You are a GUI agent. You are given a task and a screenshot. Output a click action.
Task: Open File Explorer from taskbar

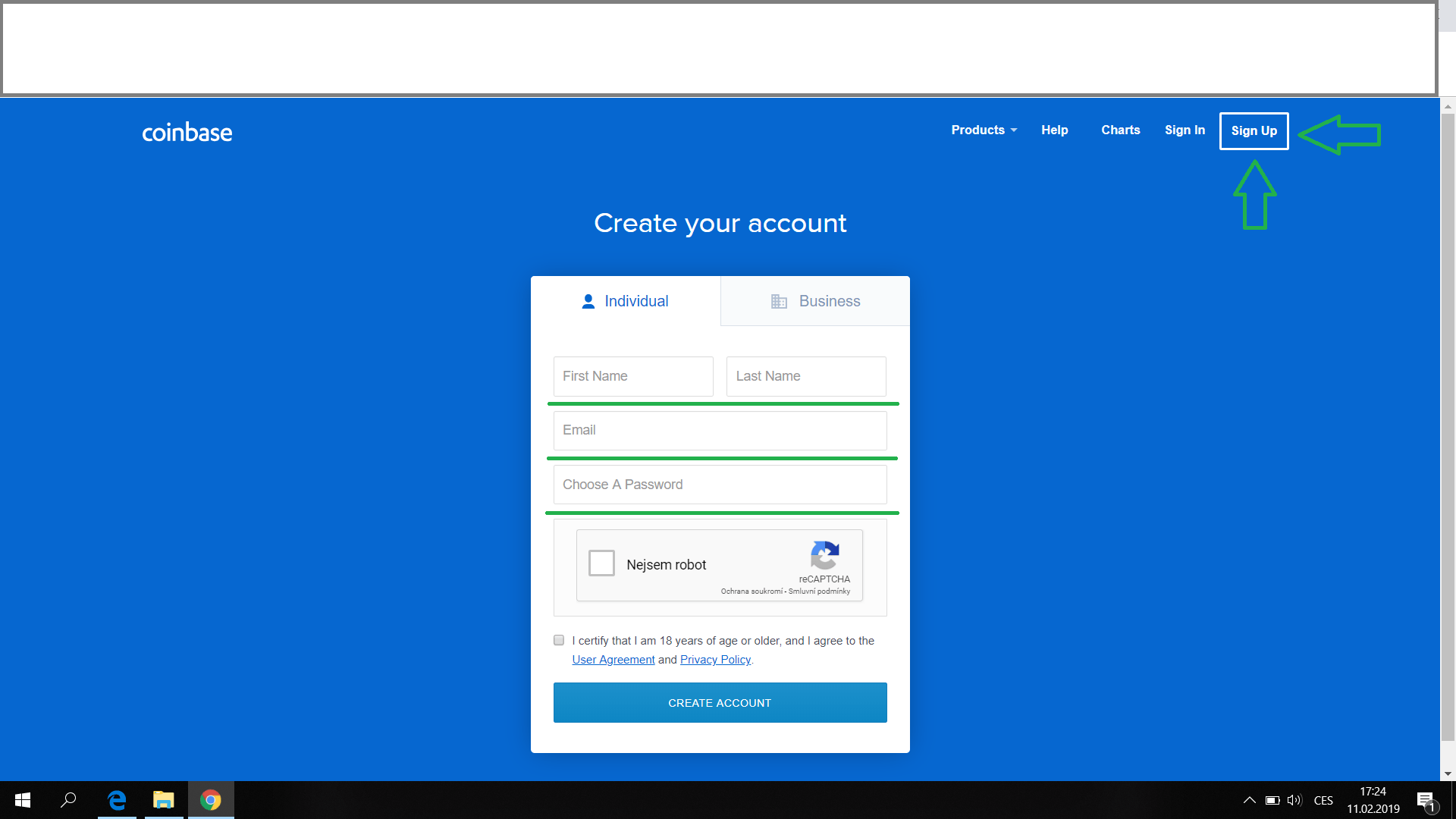(164, 800)
